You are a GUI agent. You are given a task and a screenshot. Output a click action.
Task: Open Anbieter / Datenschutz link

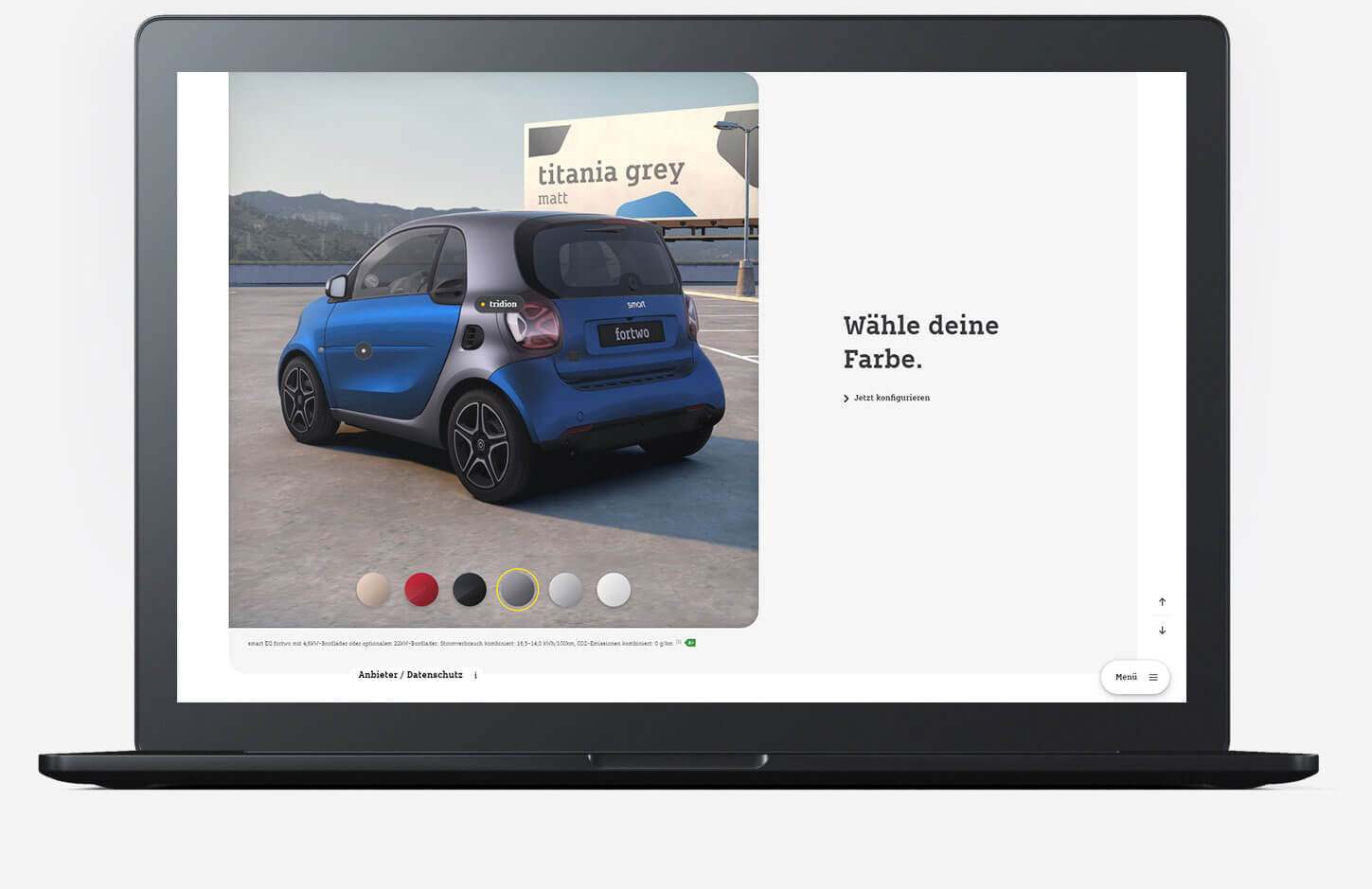[x=410, y=675]
